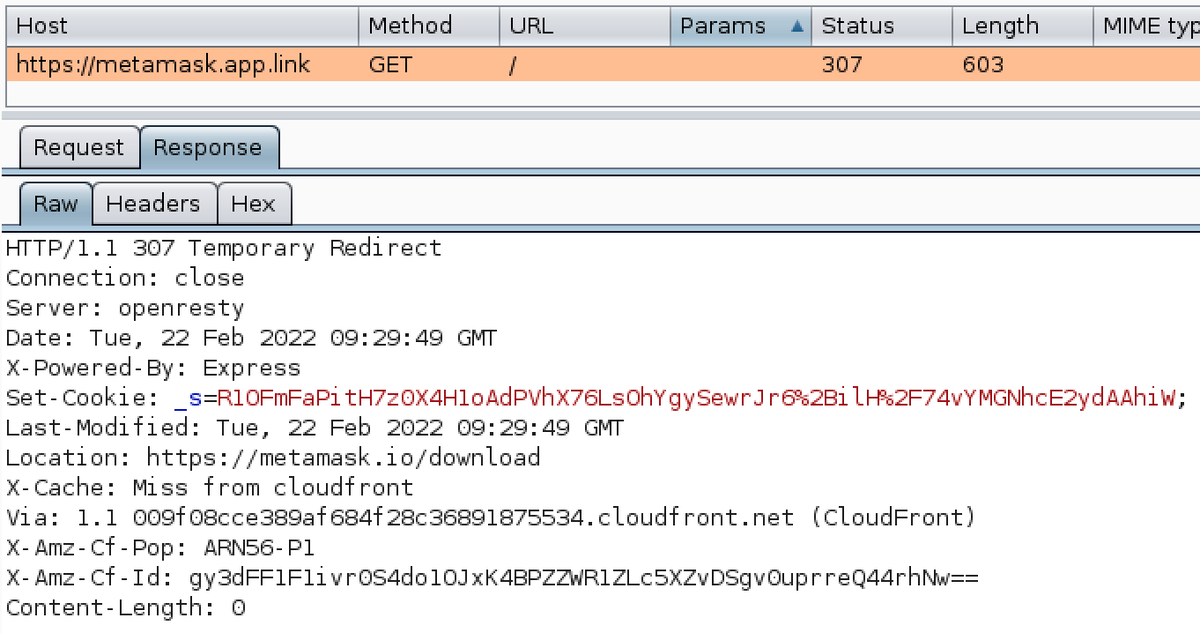The width and height of the screenshot is (1200, 633).
Task: Open the Raw view of the response
Action: click(x=55, y=203)
